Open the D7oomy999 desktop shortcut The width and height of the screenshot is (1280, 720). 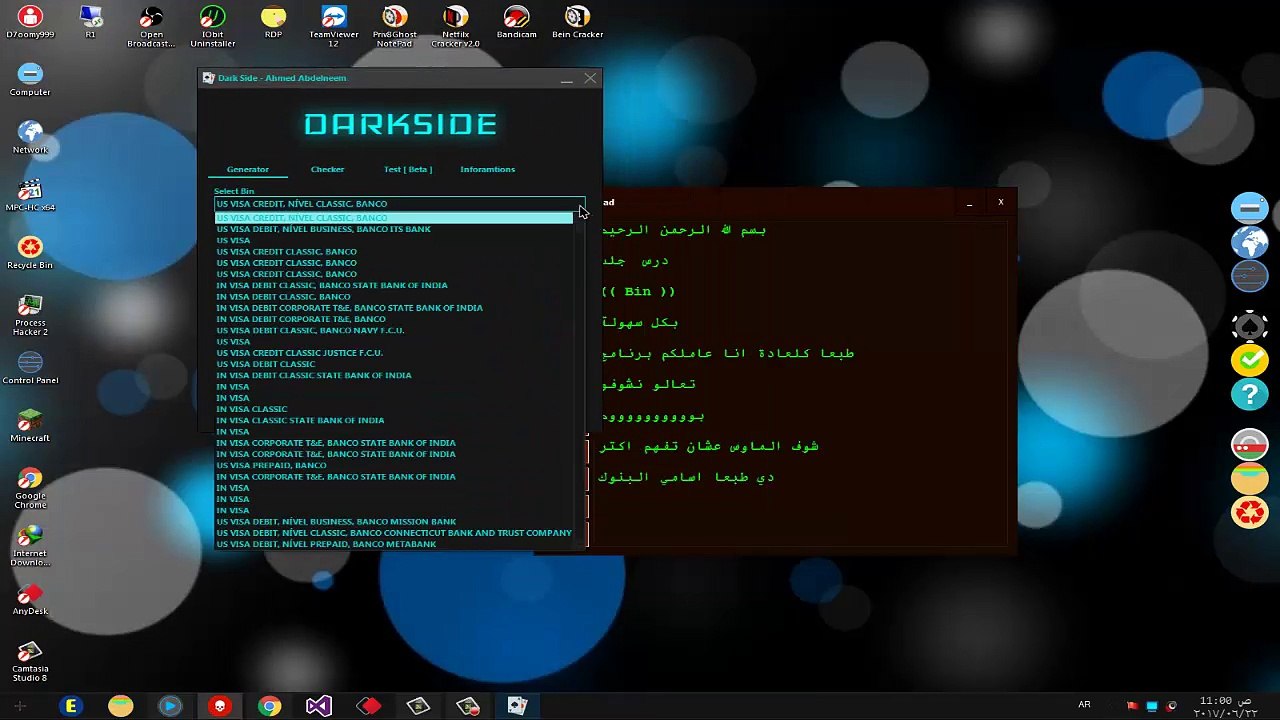[30, 22]
